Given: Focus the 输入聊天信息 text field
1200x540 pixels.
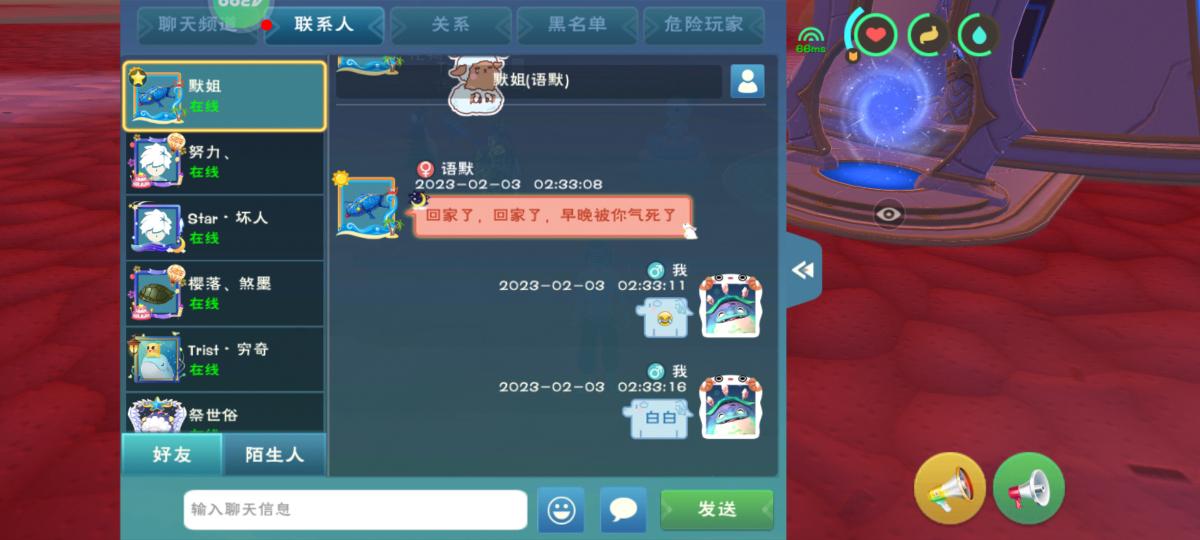Looking at the screenshot, I should pyautogui.click(x=355, y=510).
